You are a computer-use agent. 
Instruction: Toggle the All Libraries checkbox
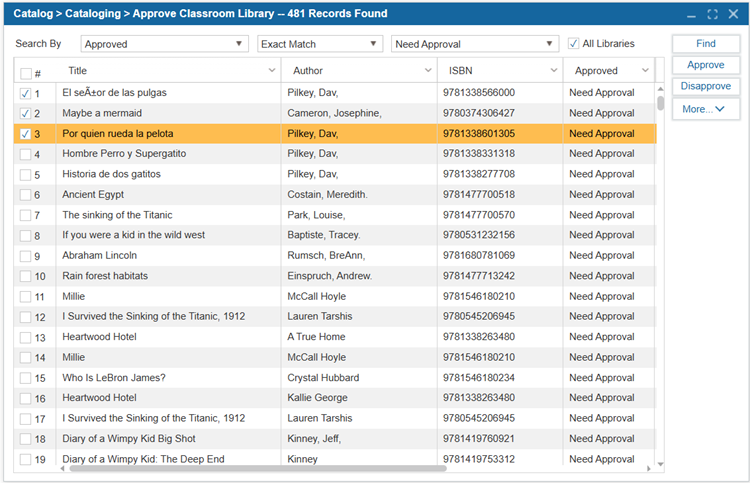(573, 44)
